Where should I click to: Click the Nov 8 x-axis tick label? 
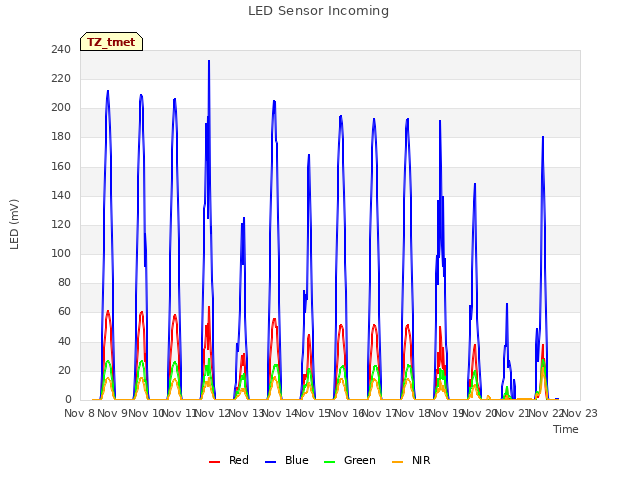(80, 413)
